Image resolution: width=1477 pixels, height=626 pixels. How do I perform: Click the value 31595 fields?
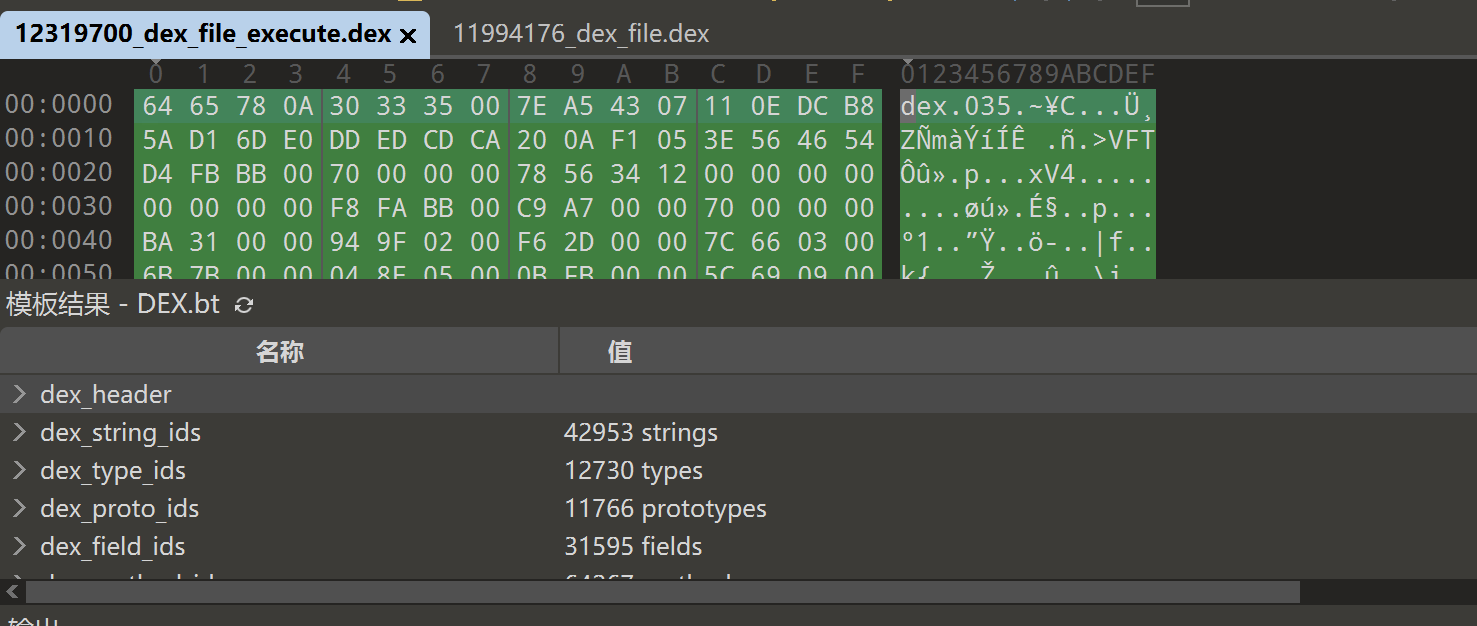[x=633, y=546]
